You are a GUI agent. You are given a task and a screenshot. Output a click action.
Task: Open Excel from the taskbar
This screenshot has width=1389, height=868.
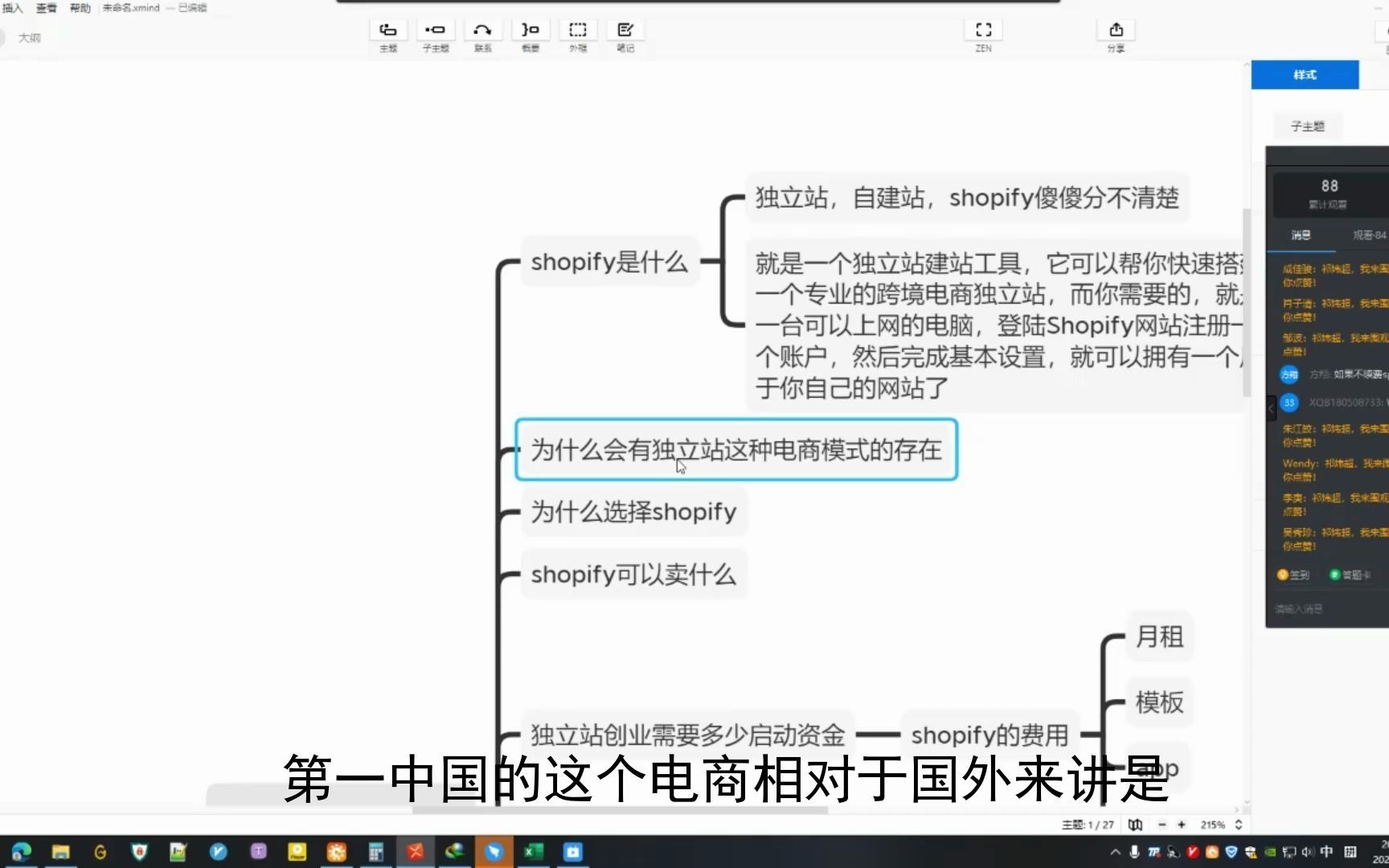click(533, 852)
